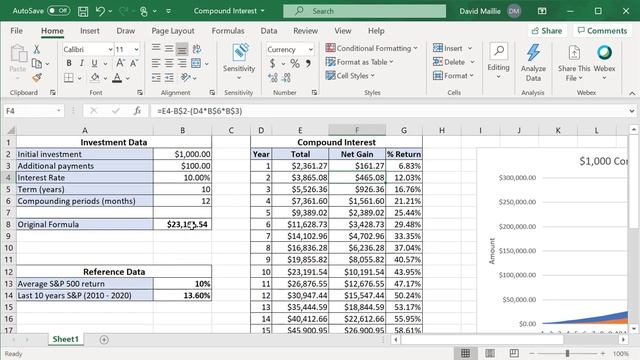Click the Increase Indent icon
This screenshot has height=360, width=640.
click(169, 78)
